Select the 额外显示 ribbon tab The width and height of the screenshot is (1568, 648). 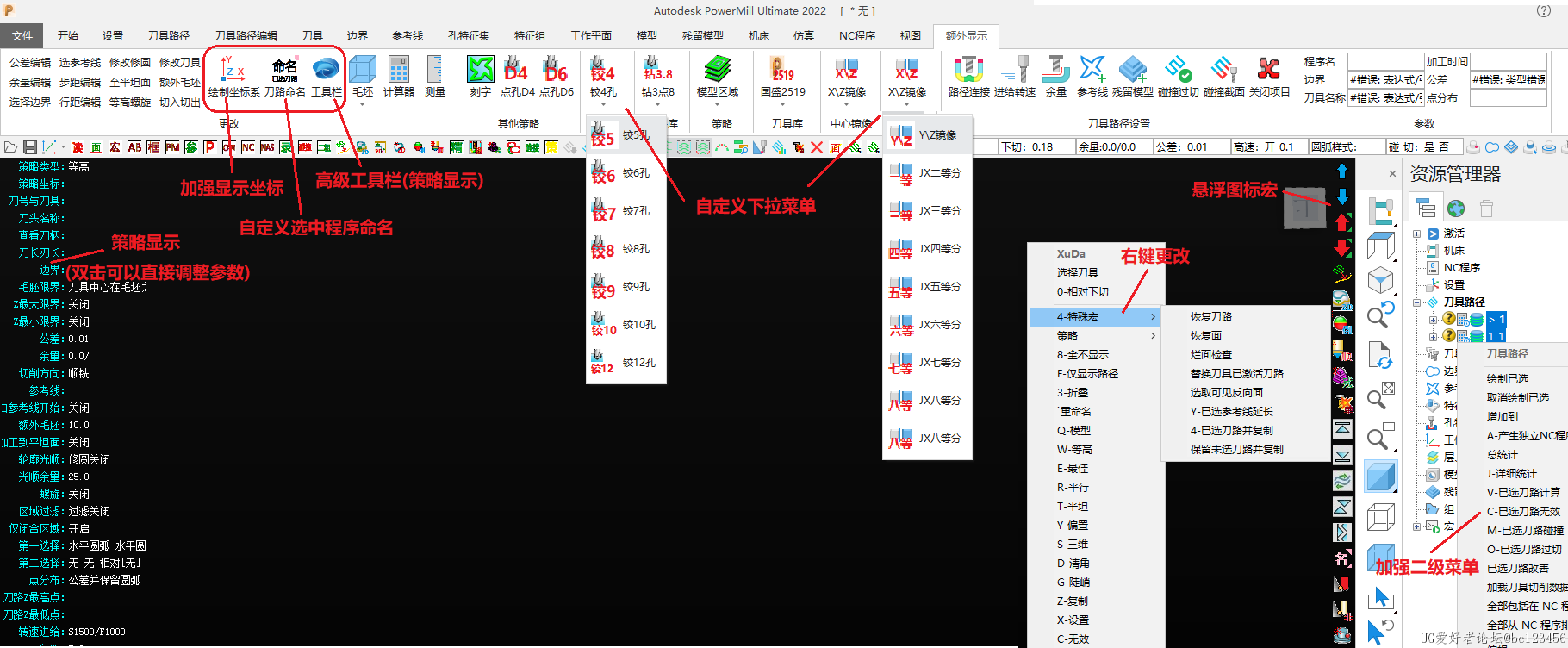[x=967, y=36]
